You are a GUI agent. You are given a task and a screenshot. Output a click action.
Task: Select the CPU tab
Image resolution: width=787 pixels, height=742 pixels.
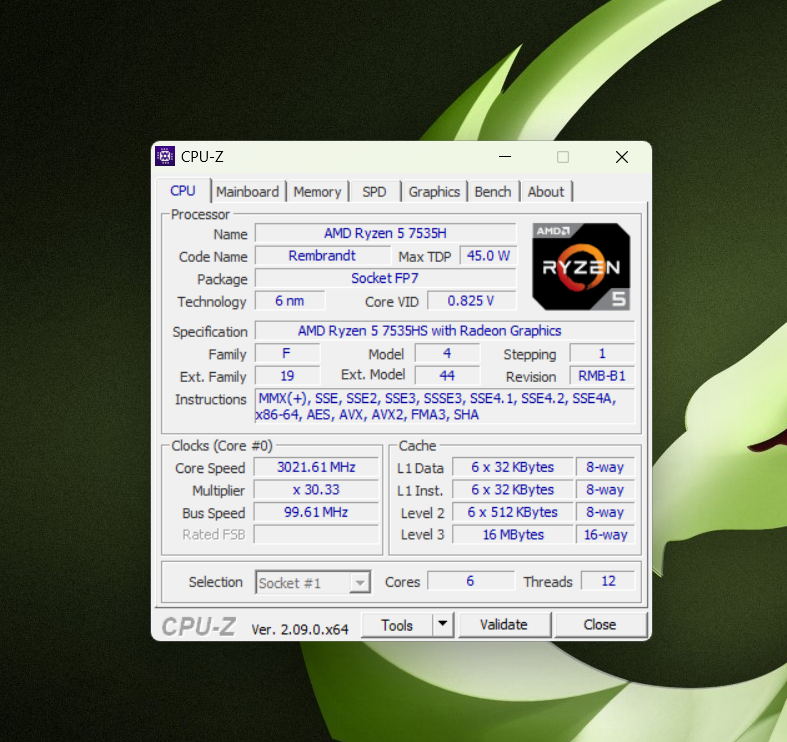point(183,191)
